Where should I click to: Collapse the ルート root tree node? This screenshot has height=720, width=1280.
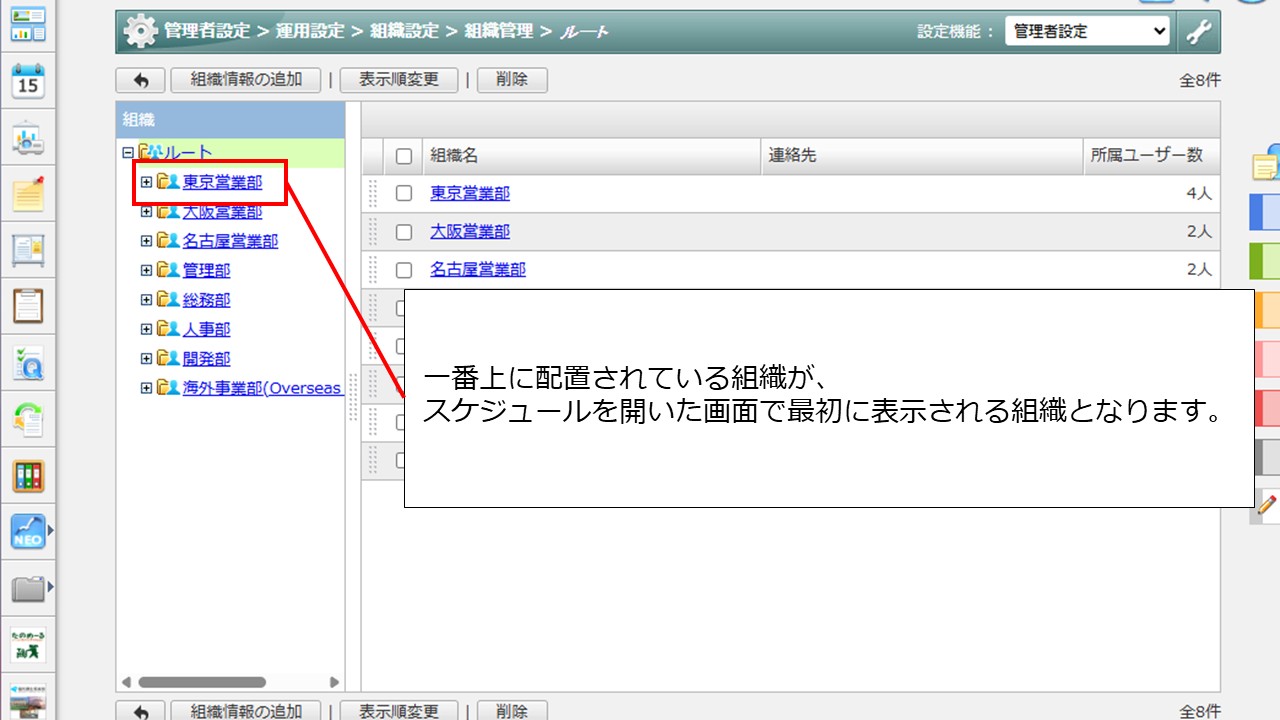click(127, 153)
